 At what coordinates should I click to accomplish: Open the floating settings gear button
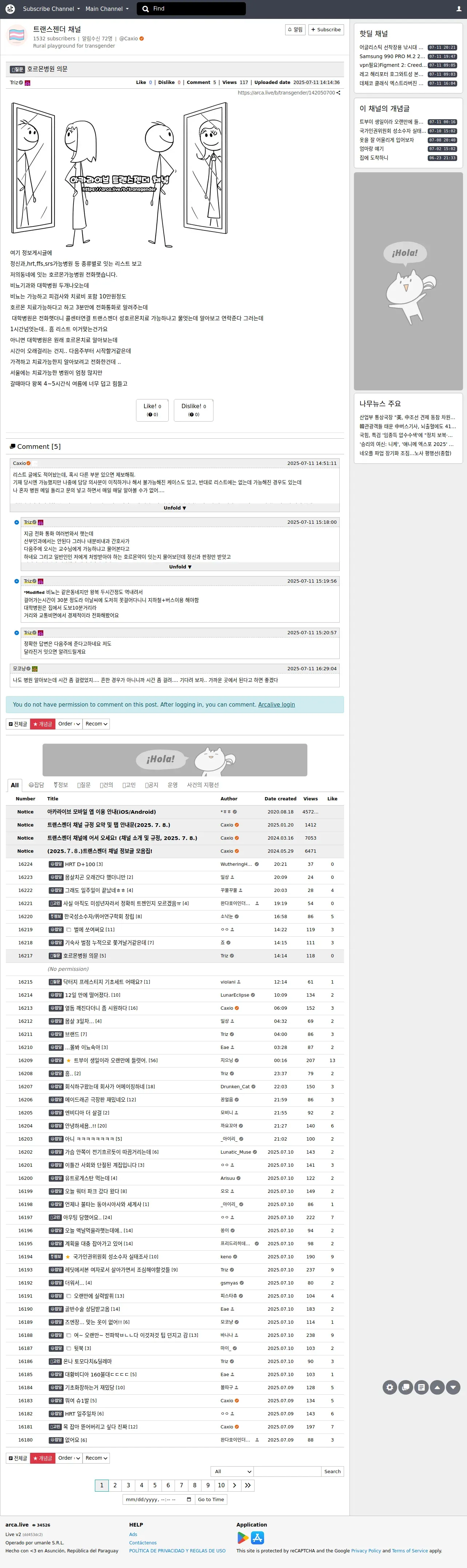pos(390,1387)
